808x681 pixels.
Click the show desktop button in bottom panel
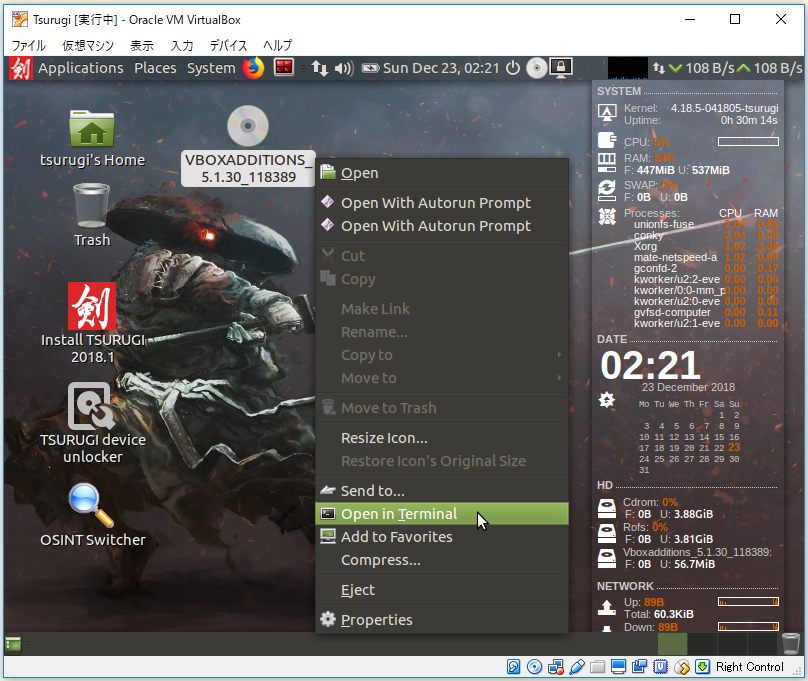(13, 644)
